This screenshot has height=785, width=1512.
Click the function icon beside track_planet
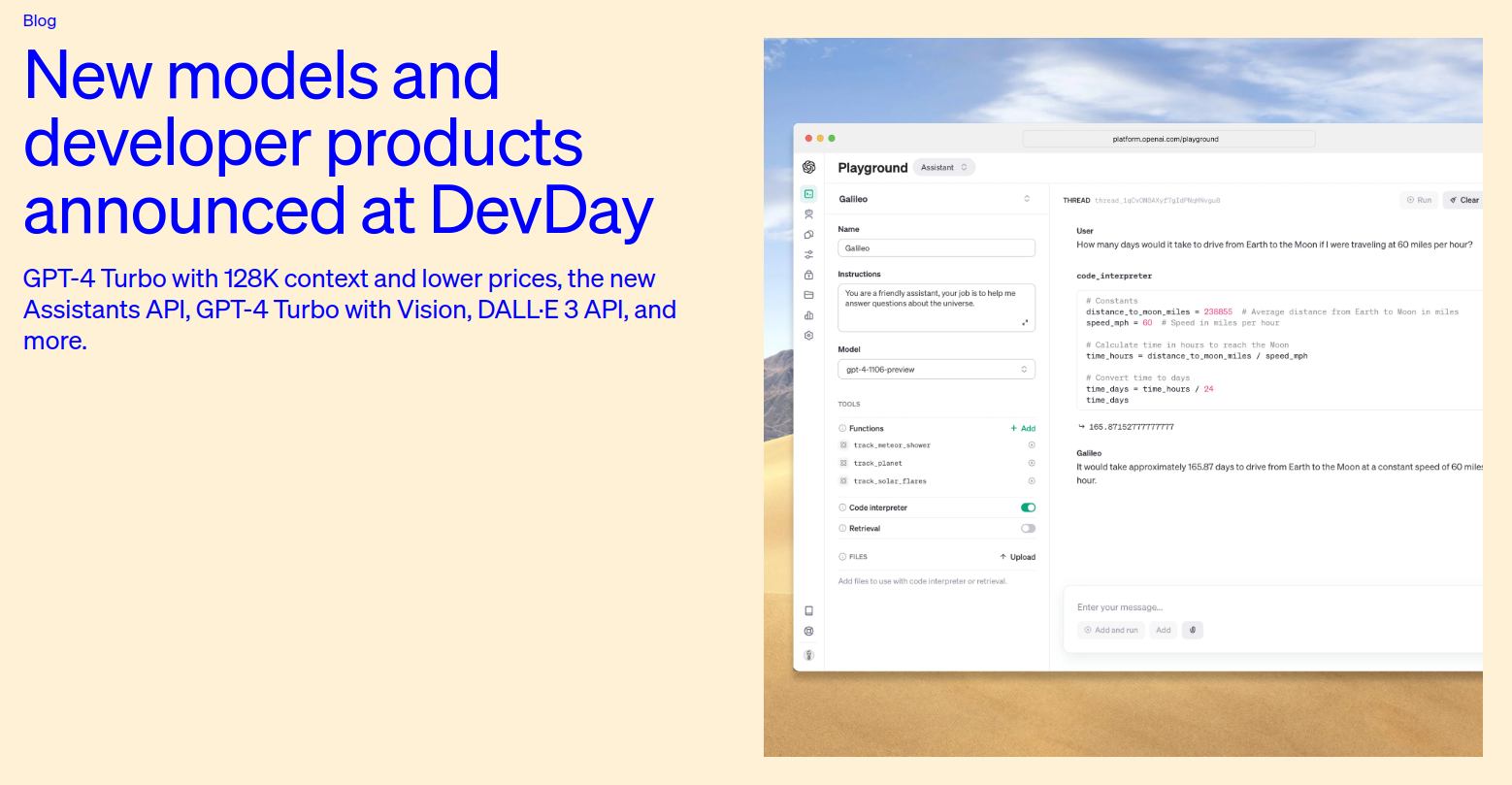(x=843, y=463)
